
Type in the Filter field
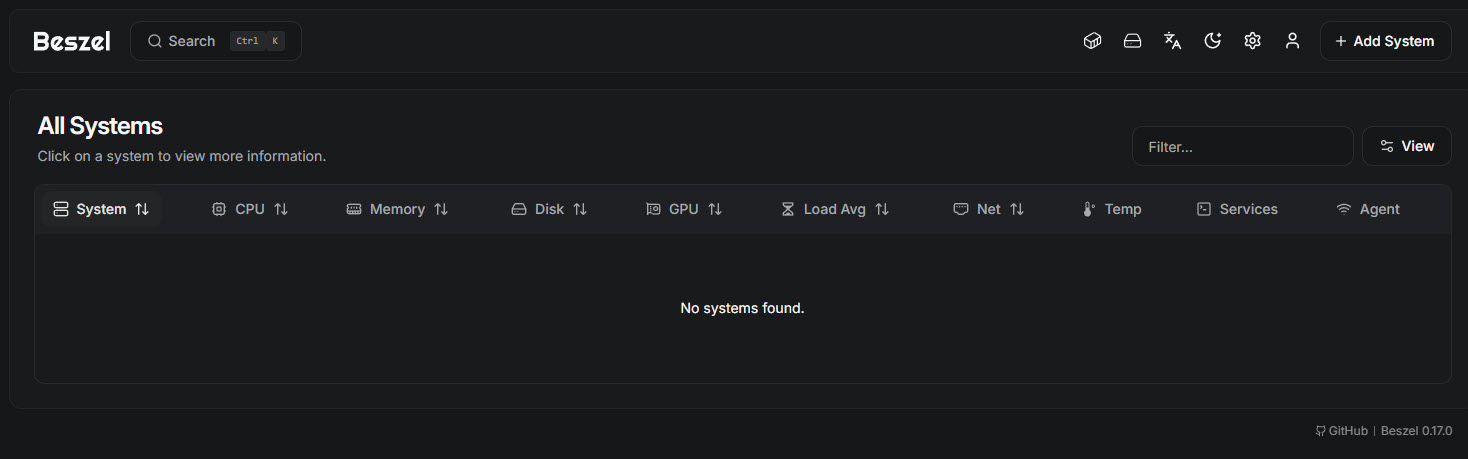point(1242,146)
